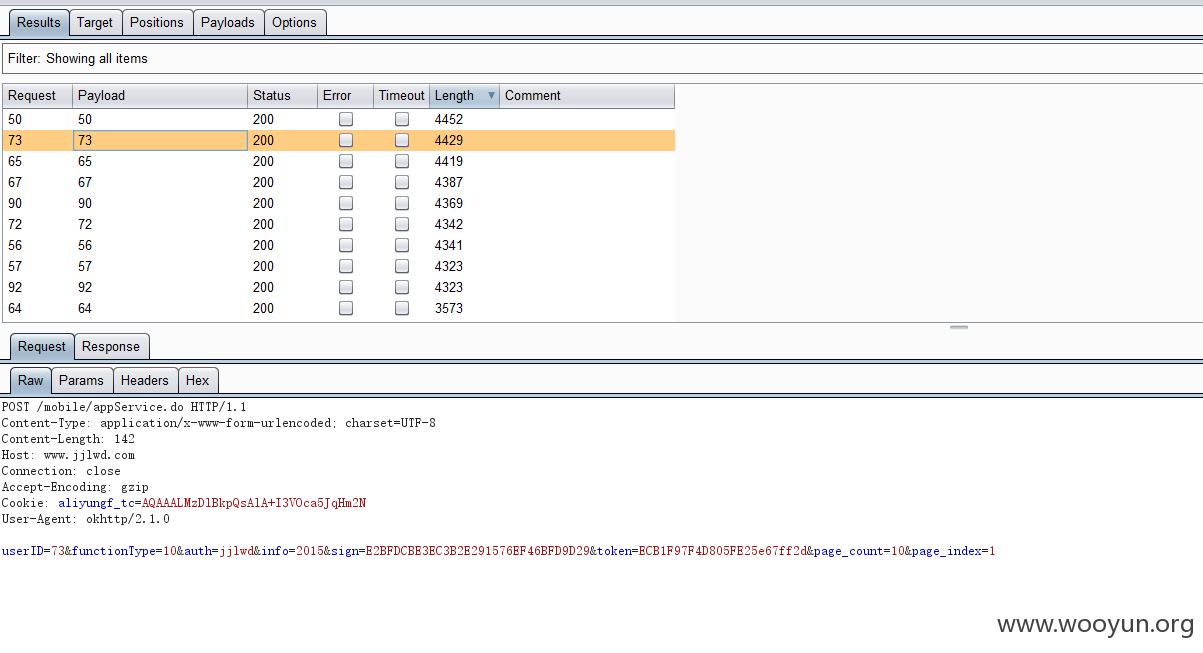Toggle Timeout checkbox for request 73
The image size is (1203, 653).
(x=402, y=140)
